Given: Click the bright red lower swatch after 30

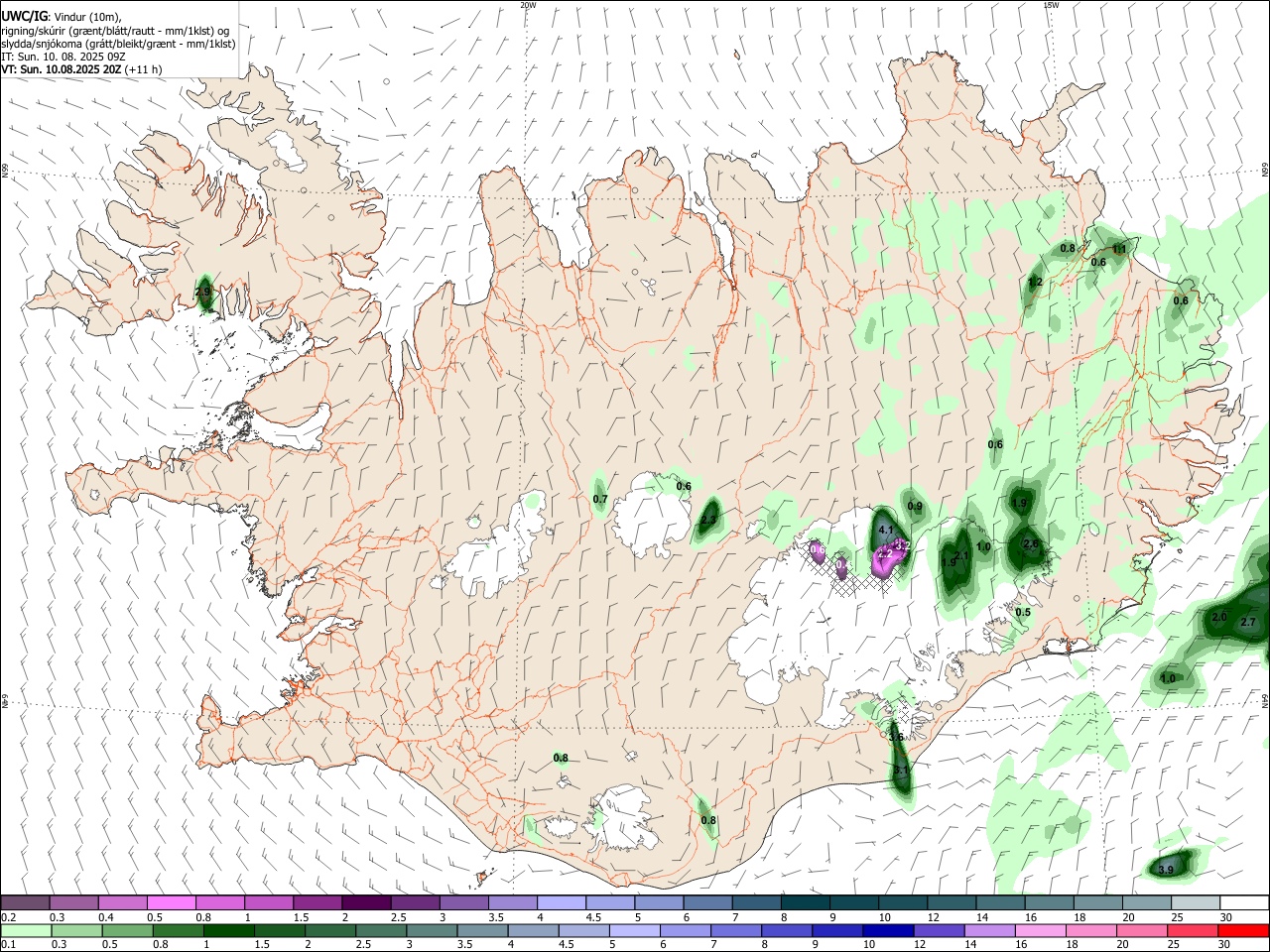Looking at the screenshot, I should click(1242, 930).
